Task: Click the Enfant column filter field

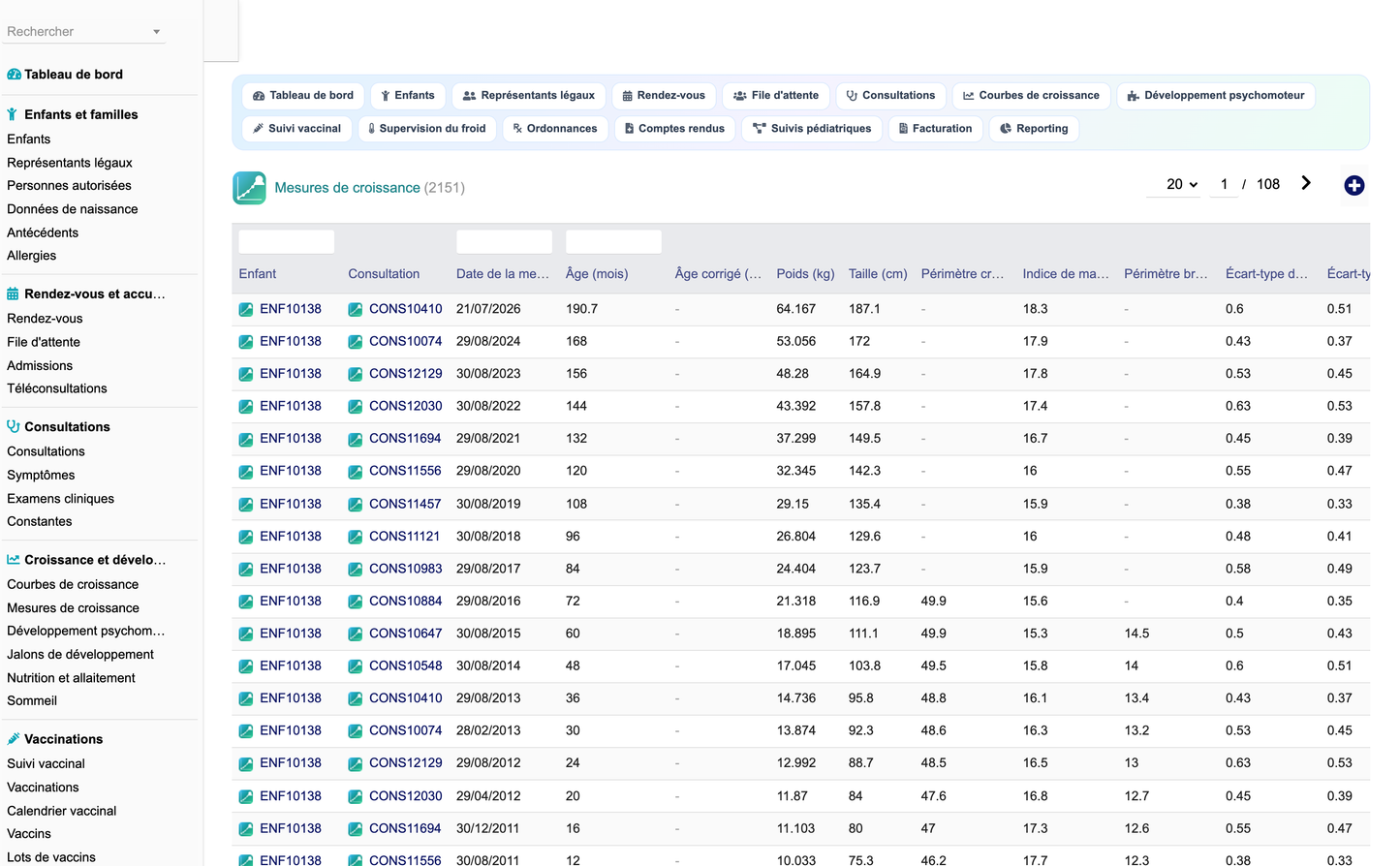Action: pos(287,242)
